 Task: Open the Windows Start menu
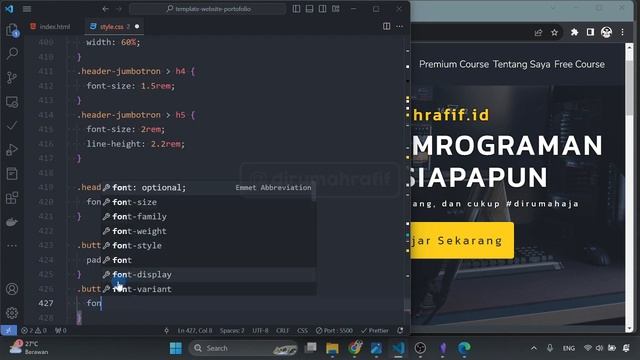pos(176,348)
